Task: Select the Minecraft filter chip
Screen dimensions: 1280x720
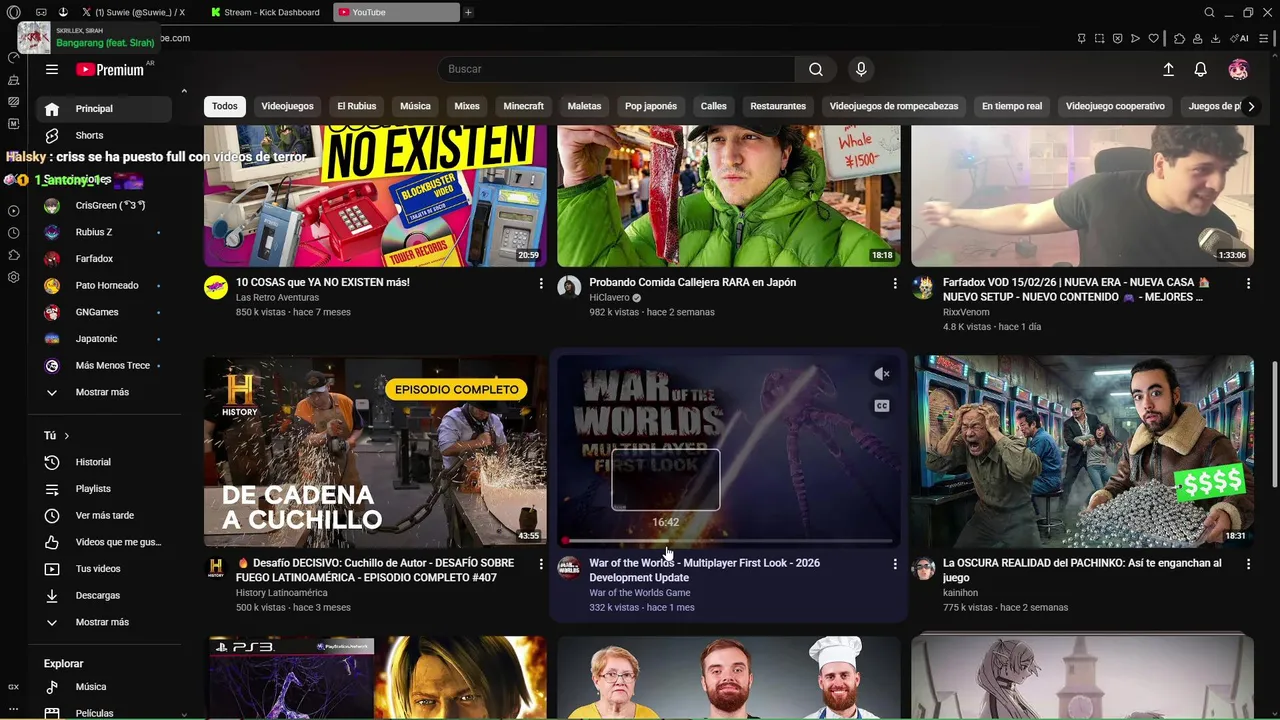Action: (523, 106)
